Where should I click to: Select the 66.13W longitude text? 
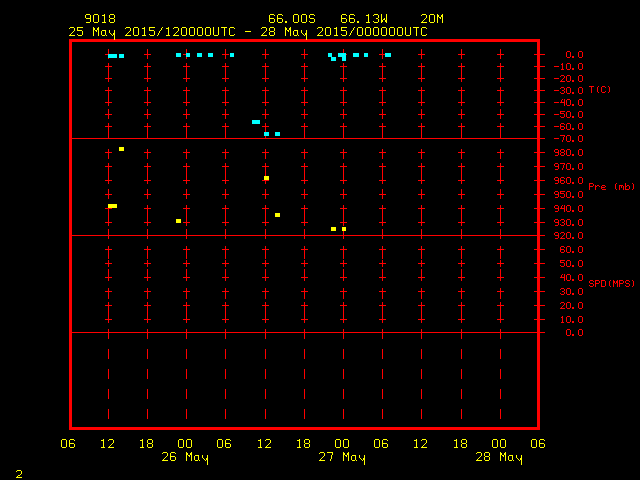point(361,18)
